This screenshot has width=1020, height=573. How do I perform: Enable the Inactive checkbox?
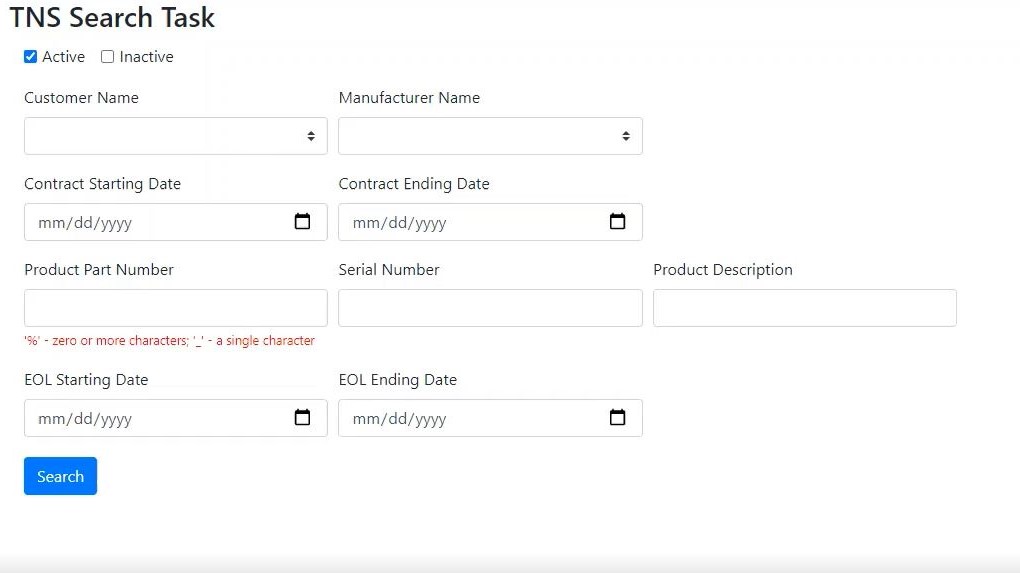pos(108,57)
